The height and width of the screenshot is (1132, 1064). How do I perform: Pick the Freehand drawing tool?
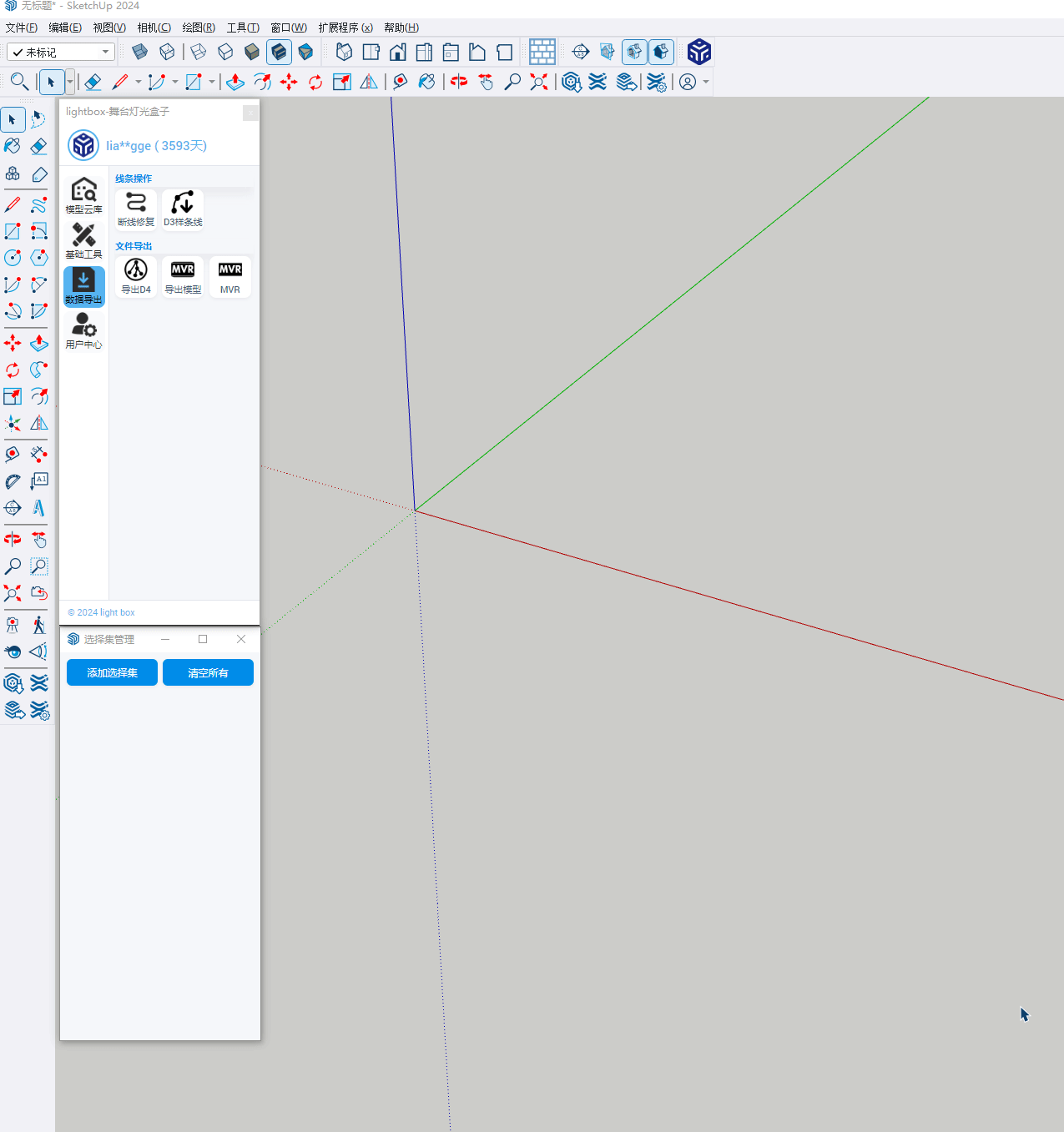38,204
